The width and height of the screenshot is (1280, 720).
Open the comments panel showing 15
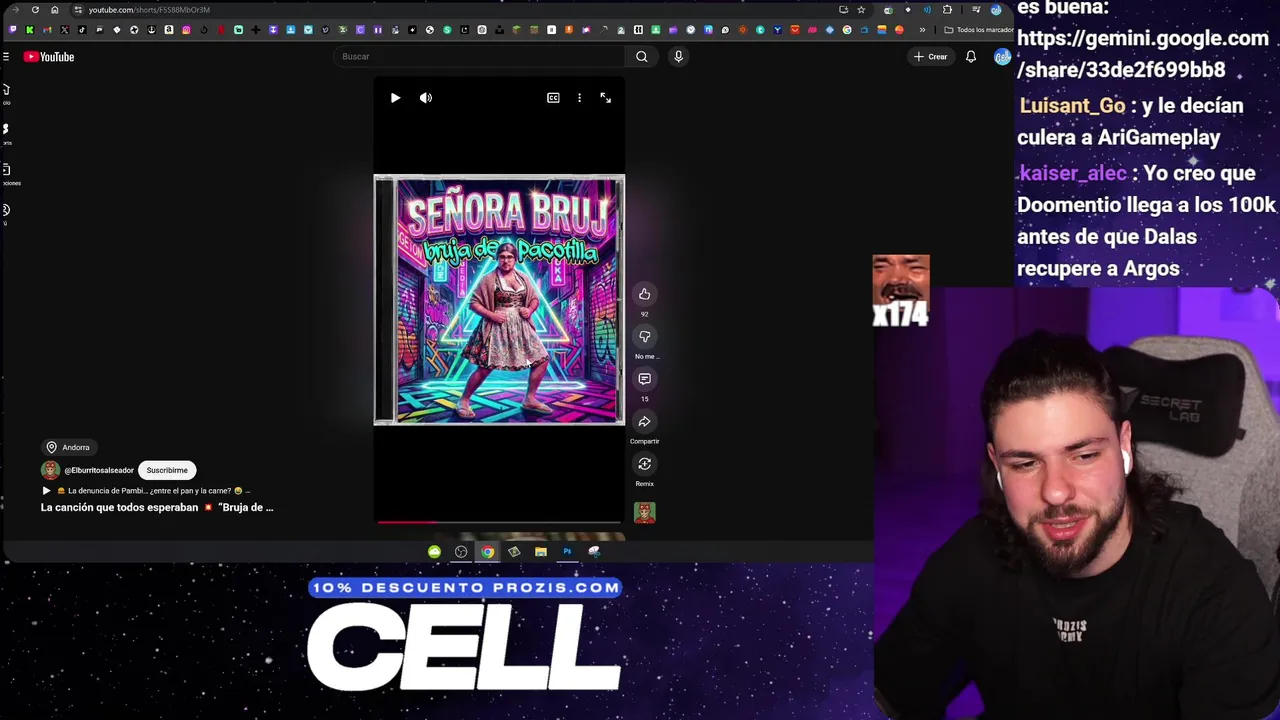click(644, 379)
